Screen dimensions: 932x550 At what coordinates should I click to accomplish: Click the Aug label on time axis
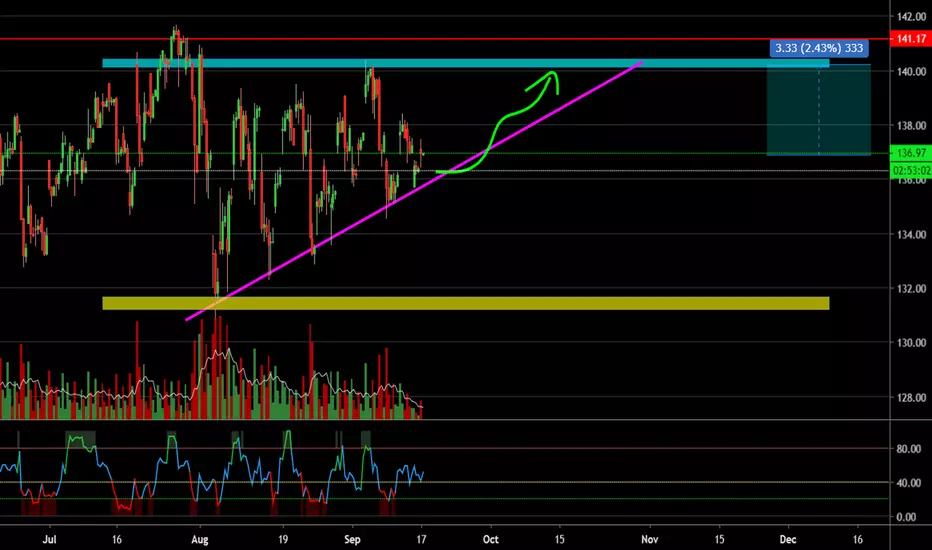(200, 539)
